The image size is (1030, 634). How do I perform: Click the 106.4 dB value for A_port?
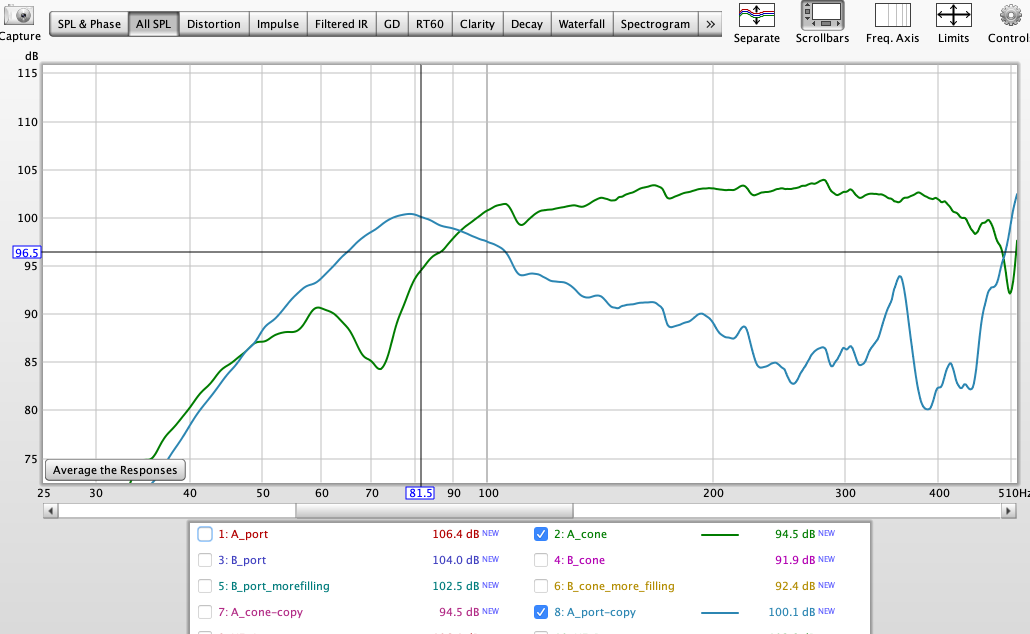tap(455, 534)
